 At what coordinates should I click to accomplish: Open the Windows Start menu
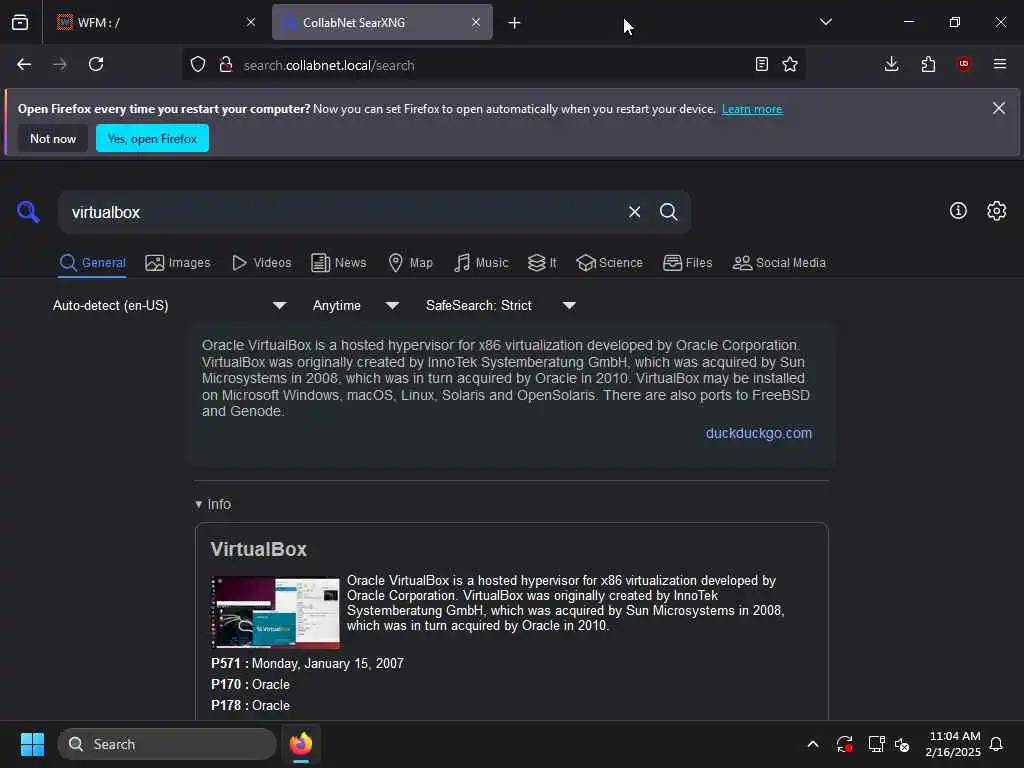point(32,744)
